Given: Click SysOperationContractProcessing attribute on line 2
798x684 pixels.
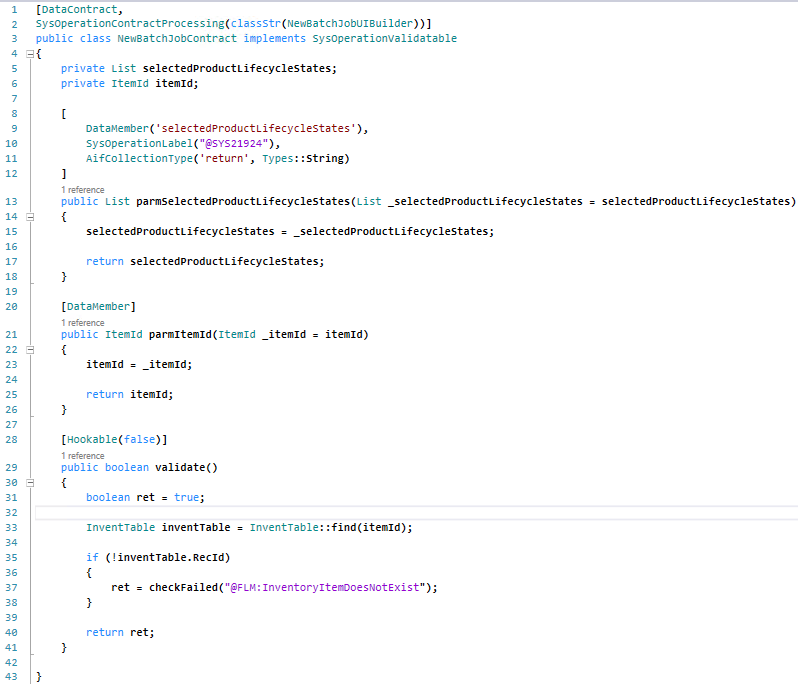Looking at the screenshot, I should coord(130,23).
